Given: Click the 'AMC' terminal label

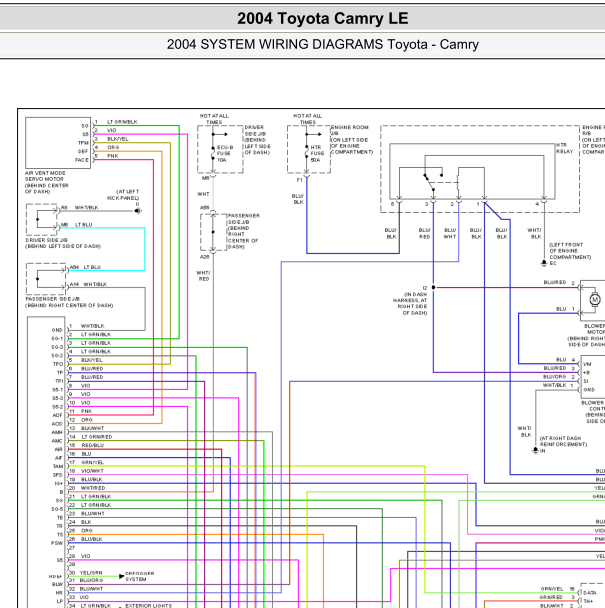Looking at the screenshot, I should point(57,441).
